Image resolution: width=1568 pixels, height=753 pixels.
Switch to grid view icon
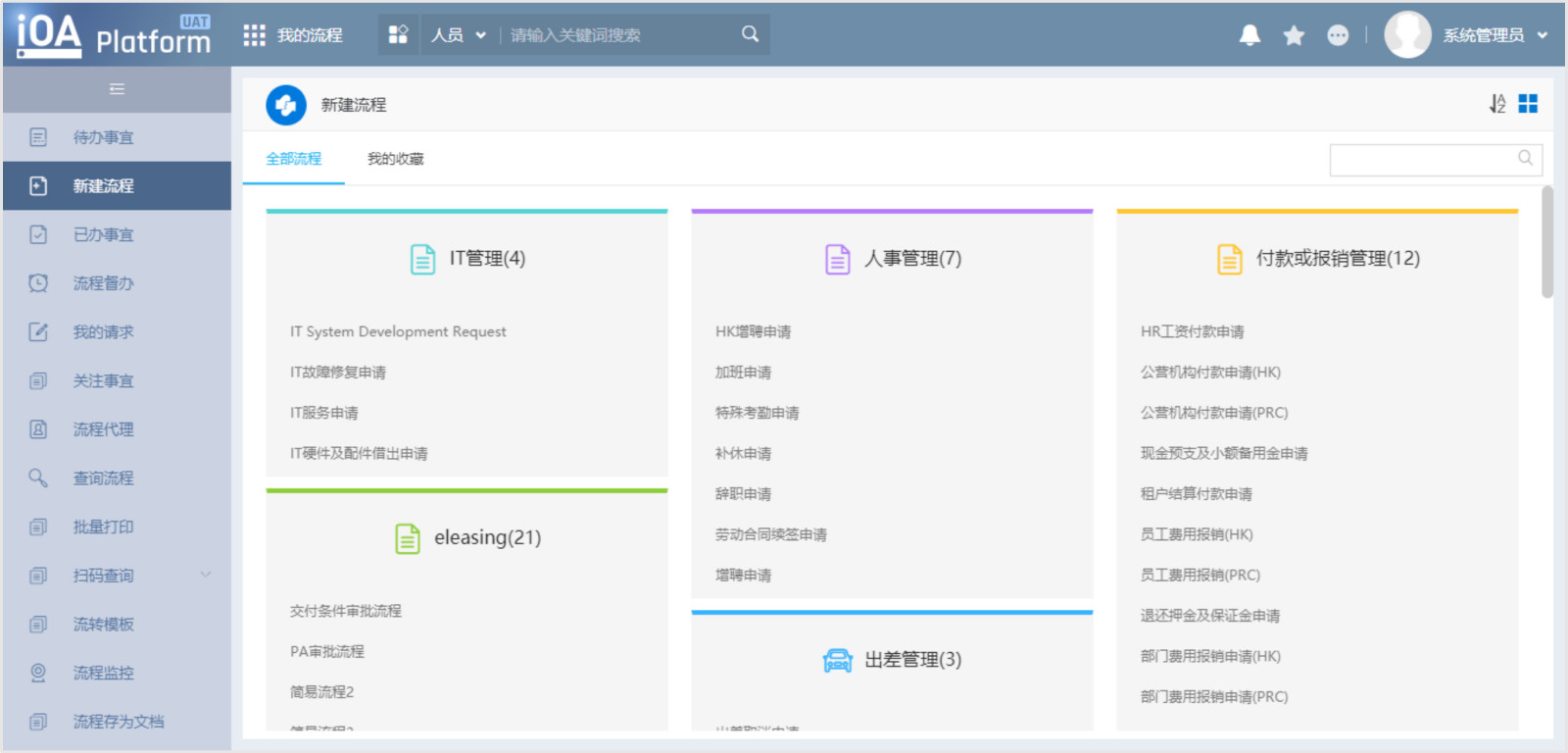coord(1528,104)
